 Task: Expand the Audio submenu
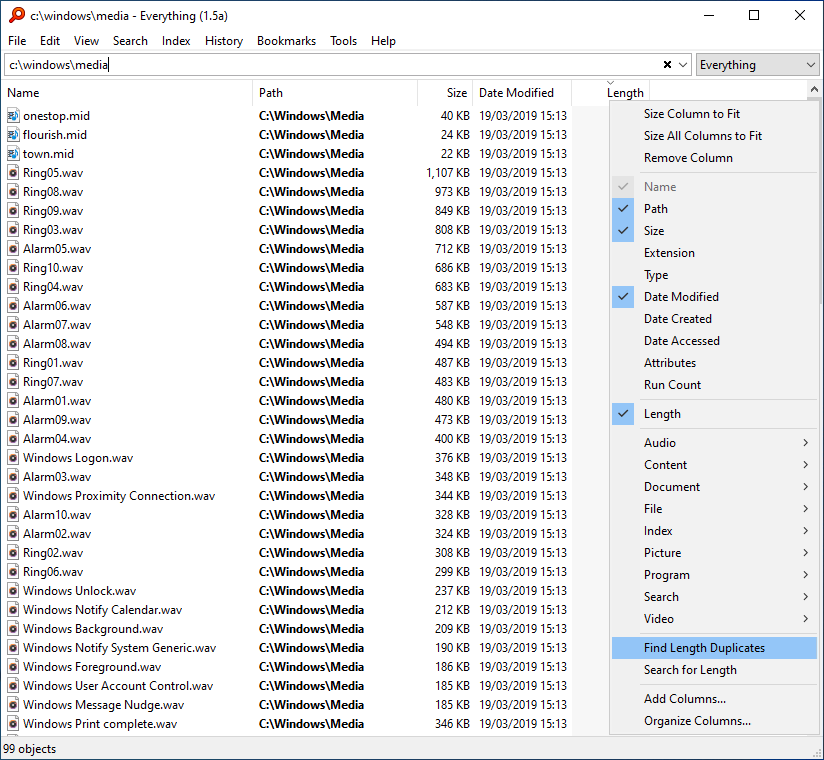[x=714, y=443]
